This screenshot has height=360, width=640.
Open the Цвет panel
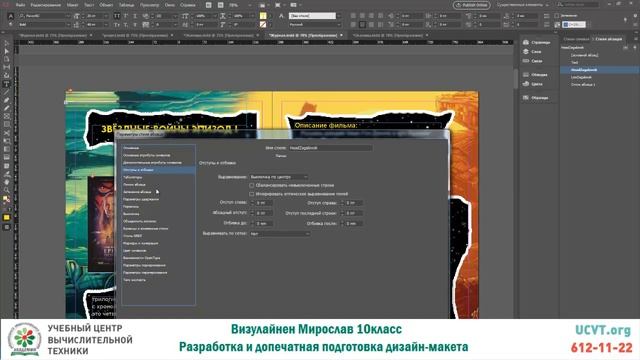click(533, 84)
